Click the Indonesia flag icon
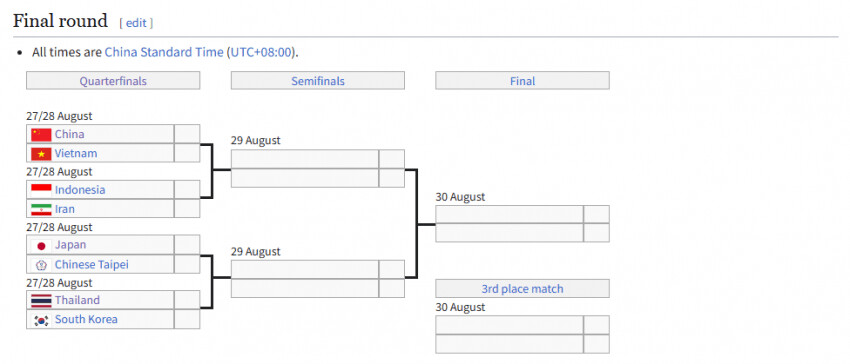850x364 pixels. point(41,190)
